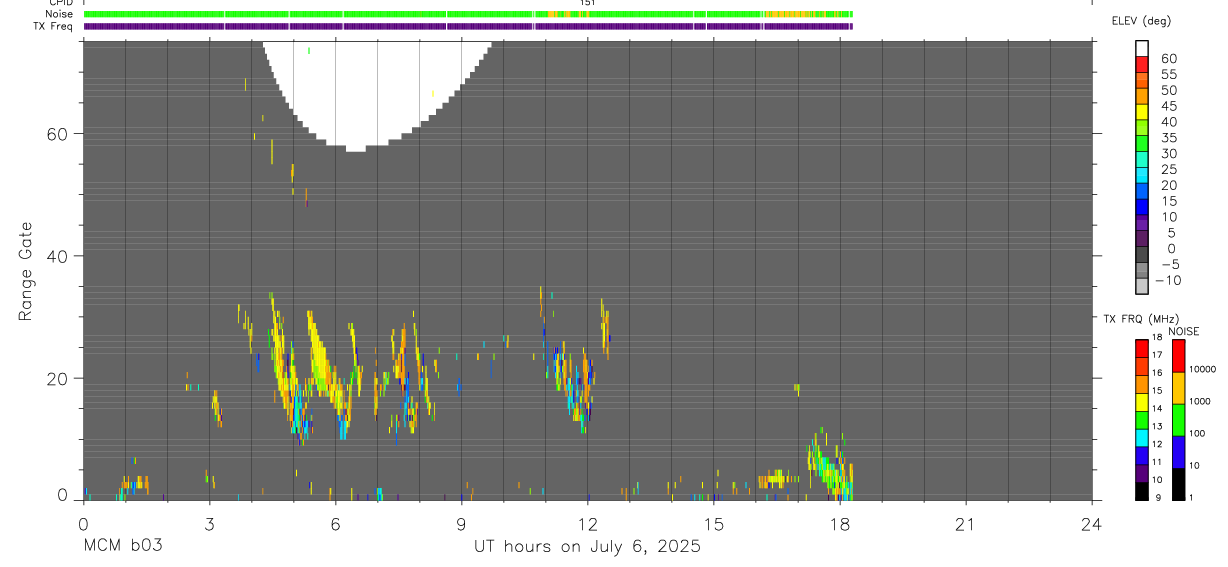Click the NOISE scale value "10000"
Image resolution: width=1228 pixels, height=567 pixels.
point(1203,369)
